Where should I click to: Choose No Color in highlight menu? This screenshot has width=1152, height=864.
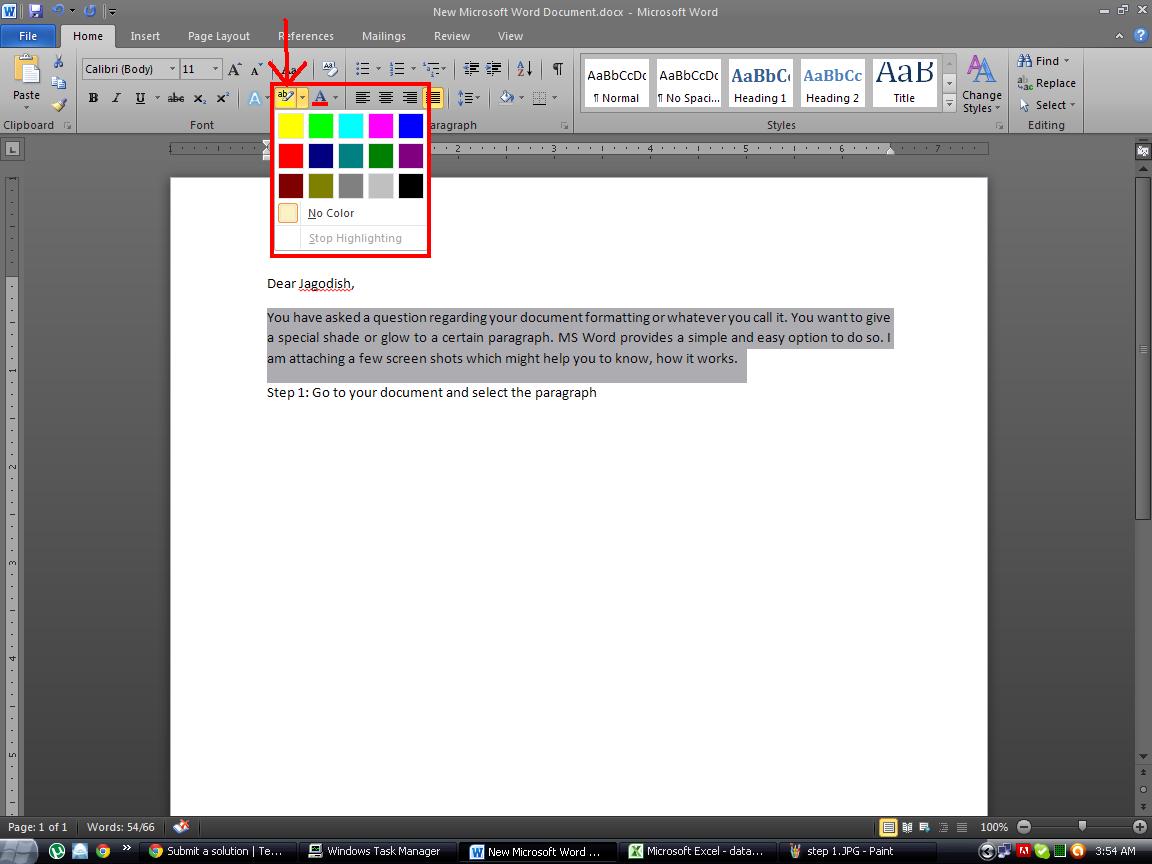coord(330,213)
